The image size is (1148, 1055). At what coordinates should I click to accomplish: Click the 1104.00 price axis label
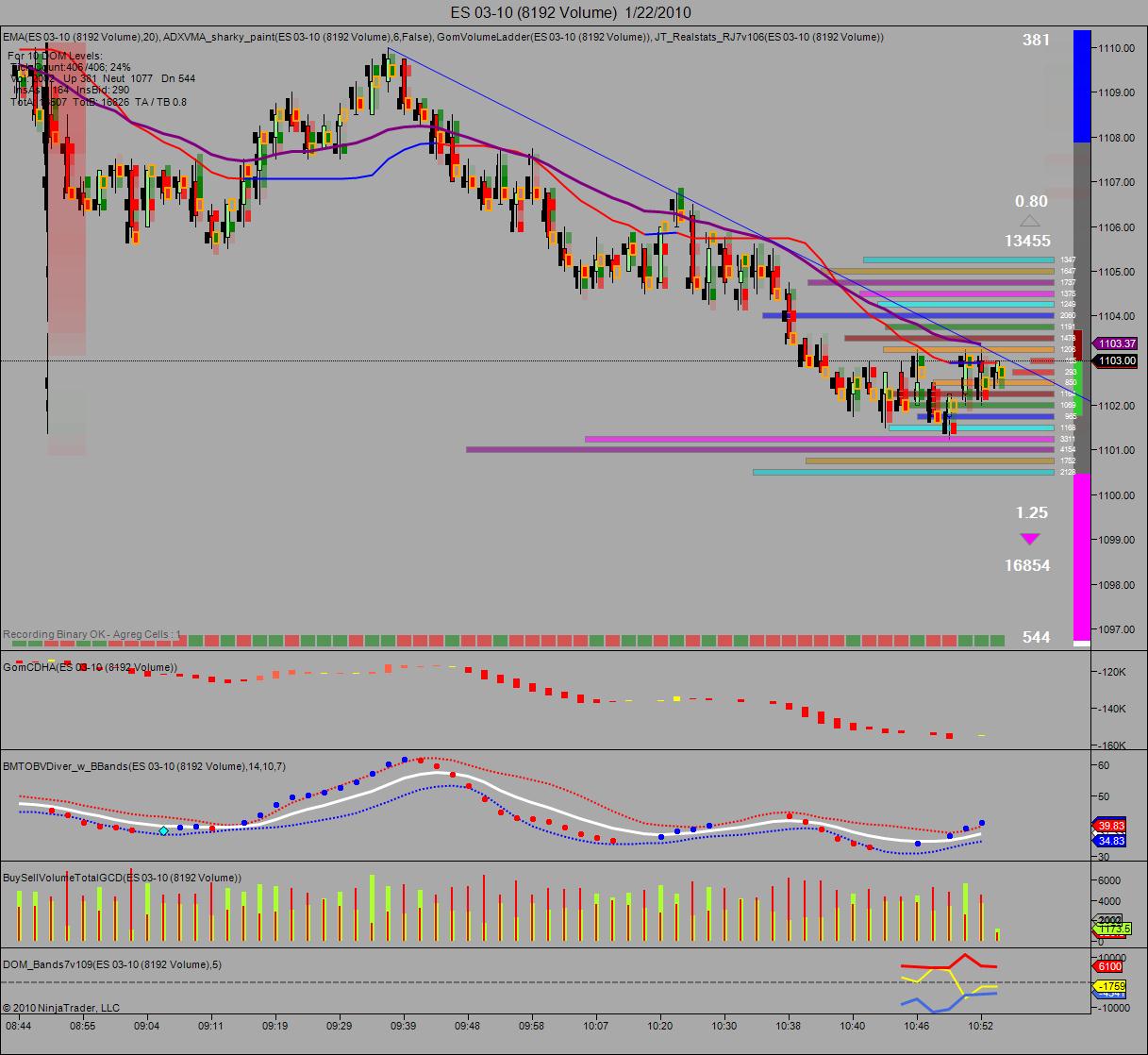point(1115,316)
